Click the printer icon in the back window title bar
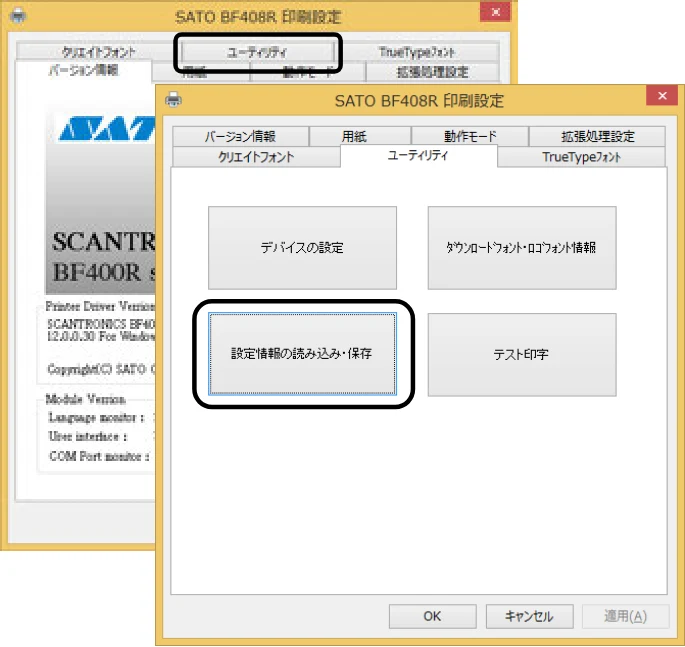Viewport: 685px width, 647px height. click(18, 17)
